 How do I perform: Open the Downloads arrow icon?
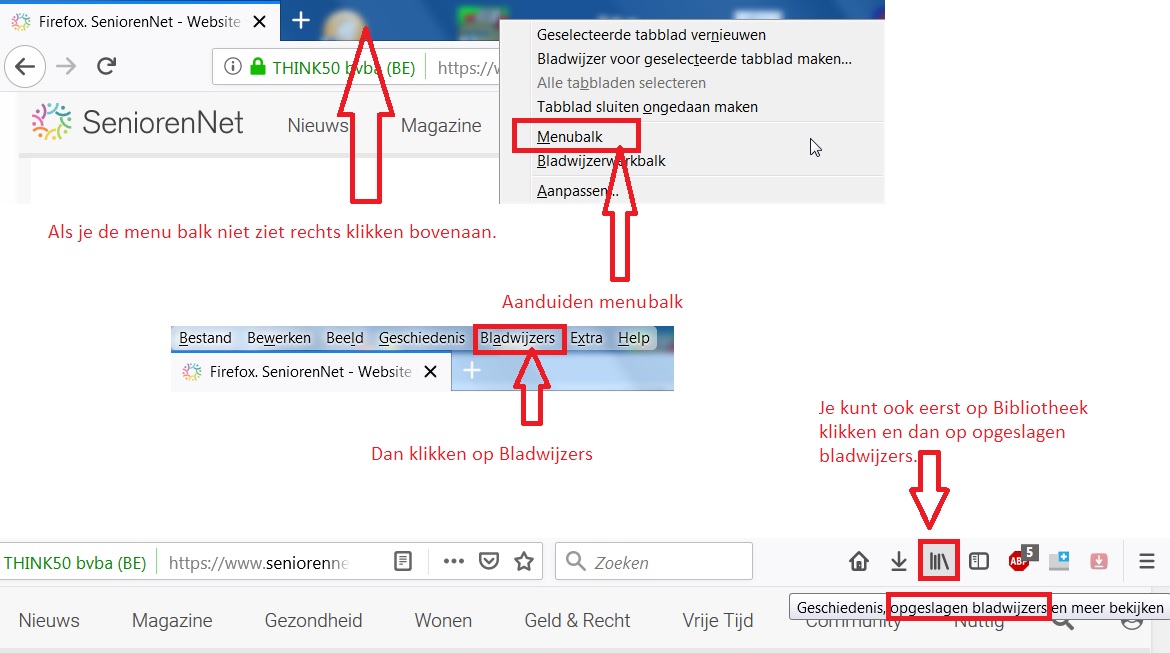click(899, 561)
